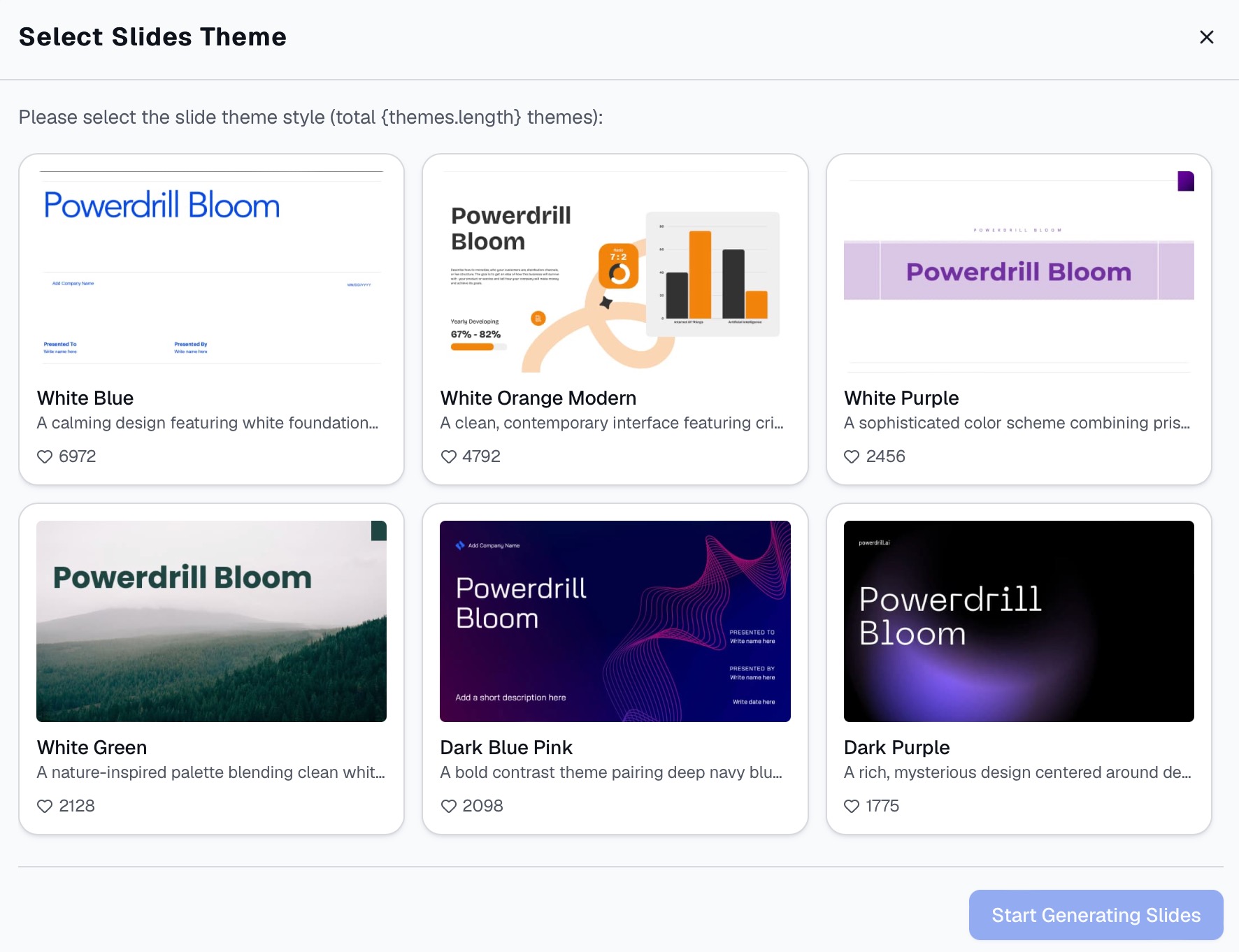Click heart icon on White Orange Modern
Image resolution: width=1239 pixels, height=952 pixels.
[x=448, y=456]
